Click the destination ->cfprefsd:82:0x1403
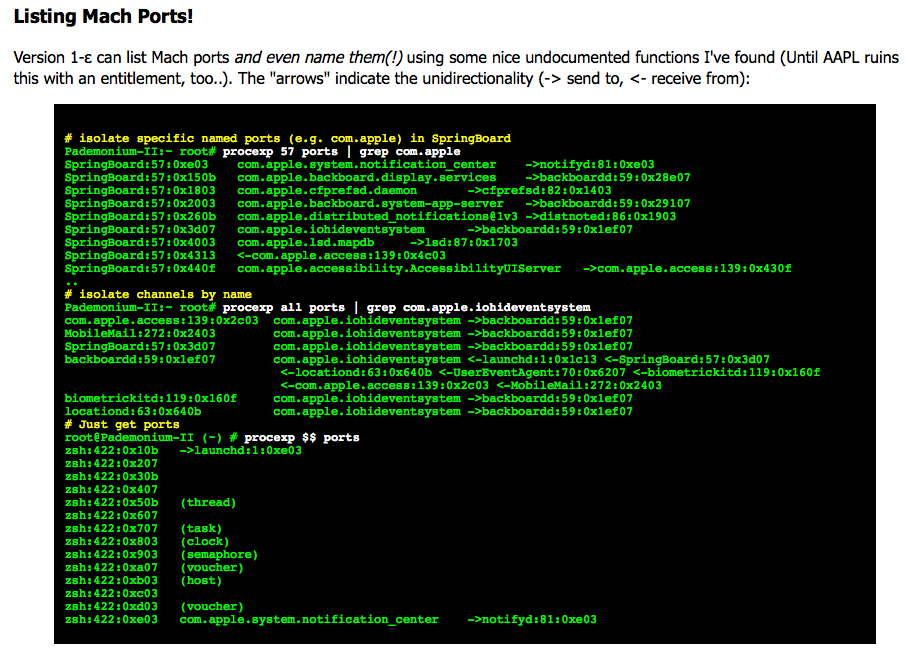 tap(539, 191)
